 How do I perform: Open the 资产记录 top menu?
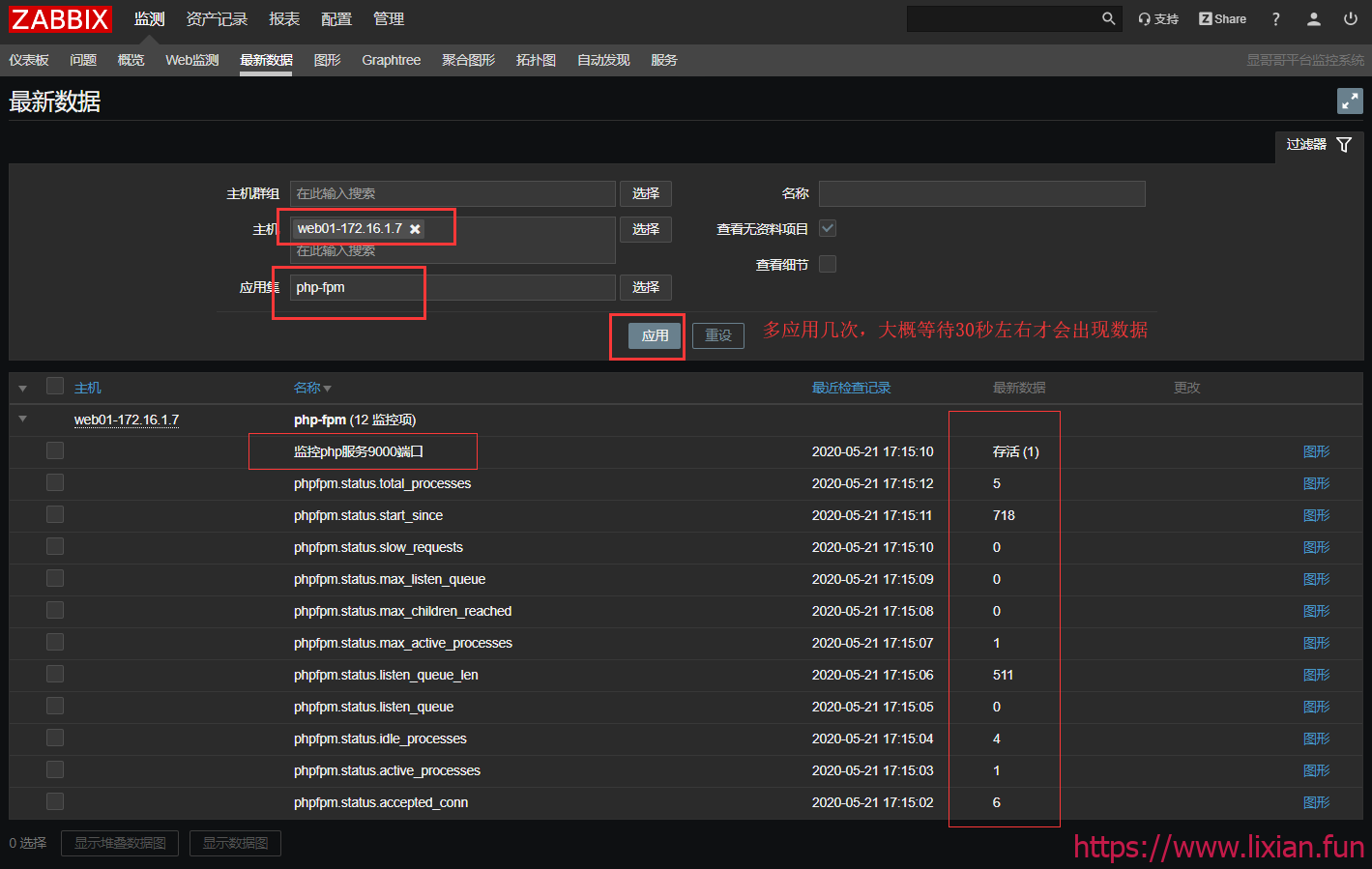[217, 19]
